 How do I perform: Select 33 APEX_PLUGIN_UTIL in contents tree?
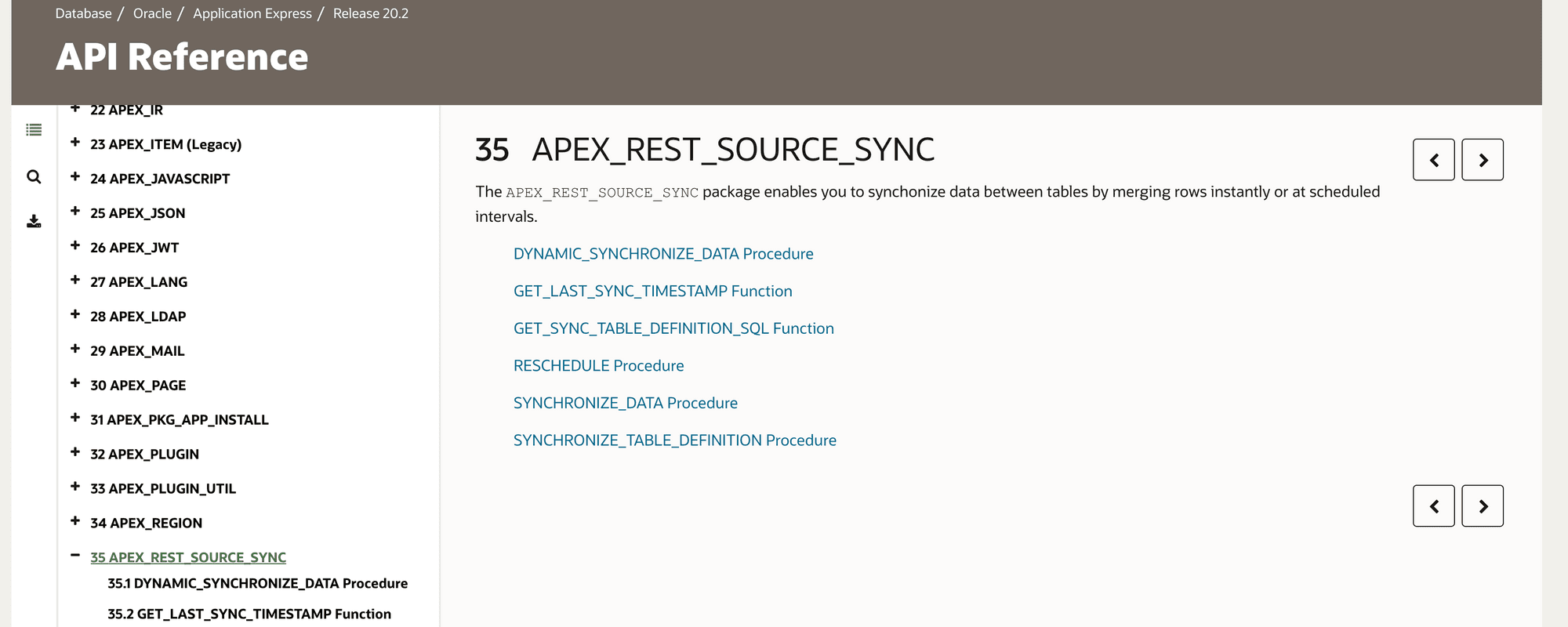tap(163, 489)
